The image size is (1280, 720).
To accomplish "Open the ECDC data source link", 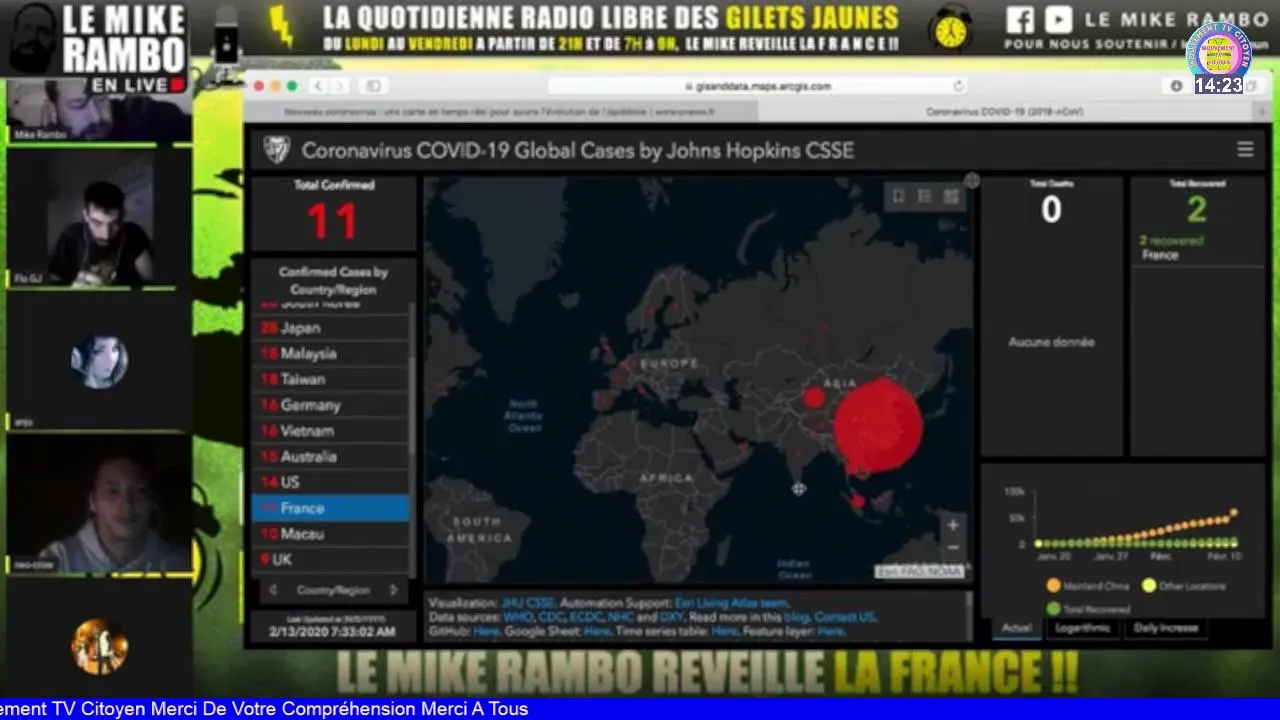I will point(586,618).
